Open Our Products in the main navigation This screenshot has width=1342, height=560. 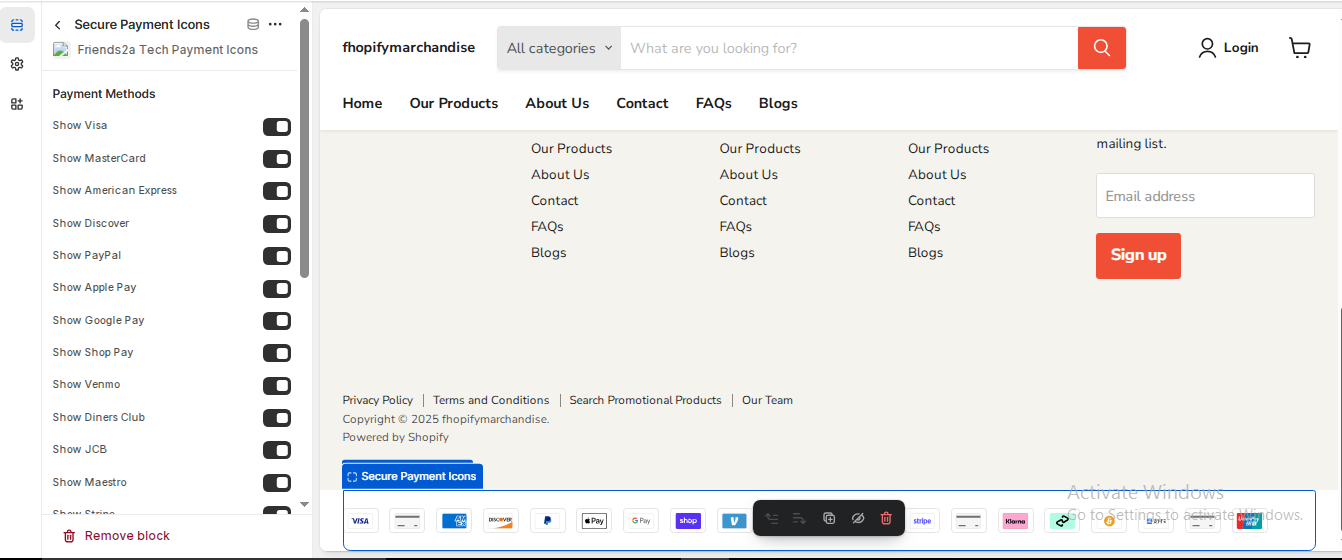pos(453,103)
